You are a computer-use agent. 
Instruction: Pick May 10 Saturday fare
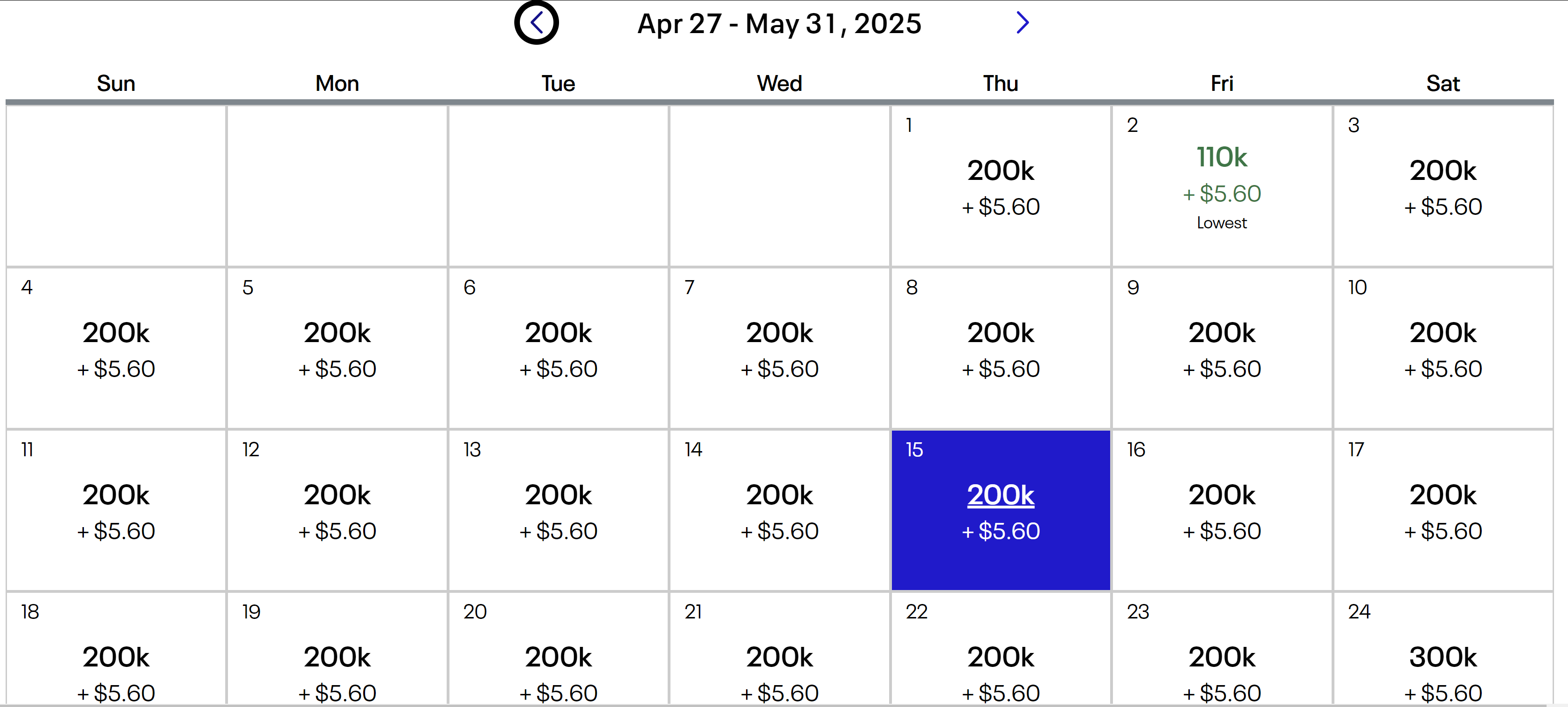1443,348
